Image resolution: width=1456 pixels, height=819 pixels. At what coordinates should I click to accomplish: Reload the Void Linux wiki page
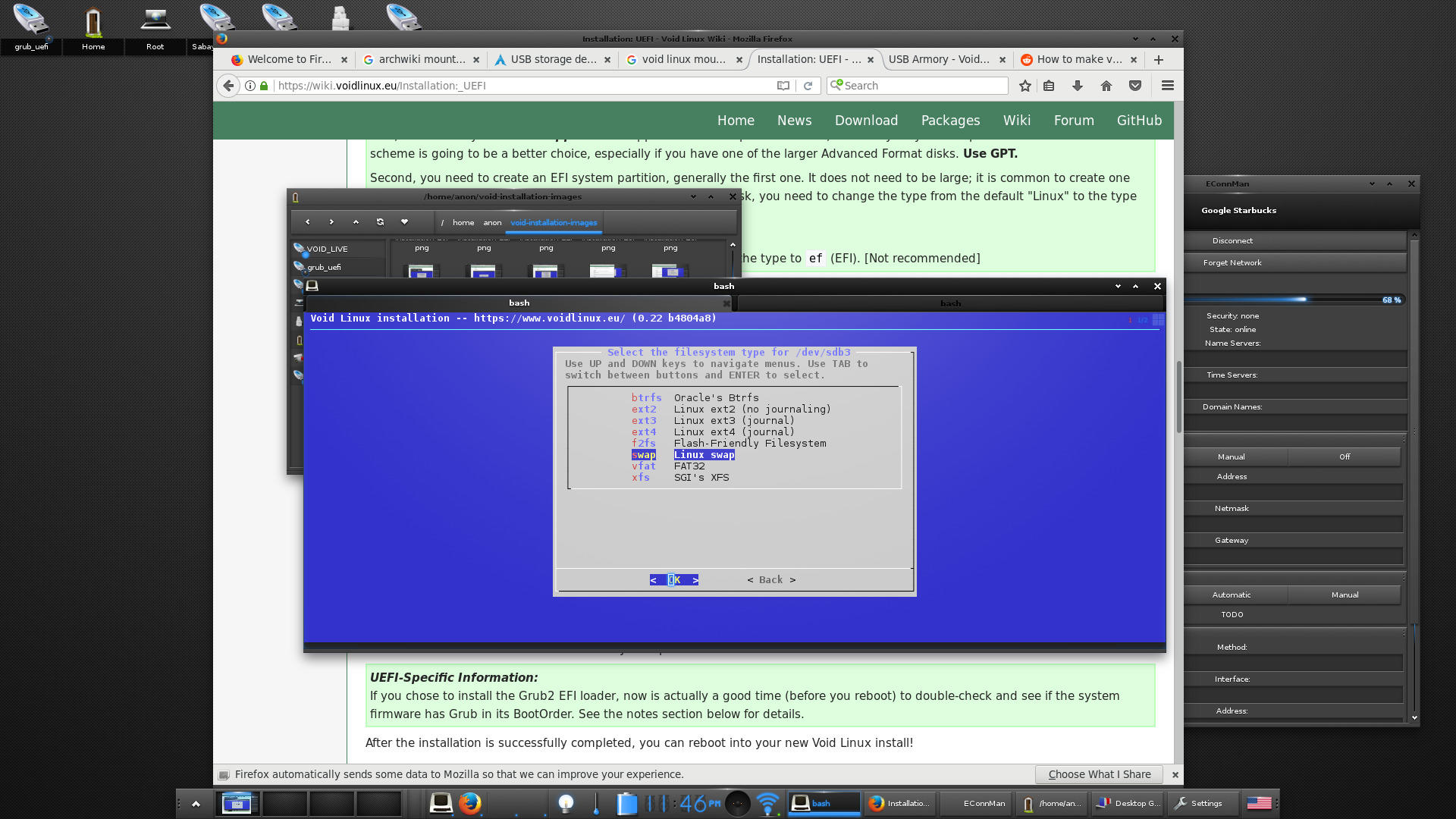808,86
